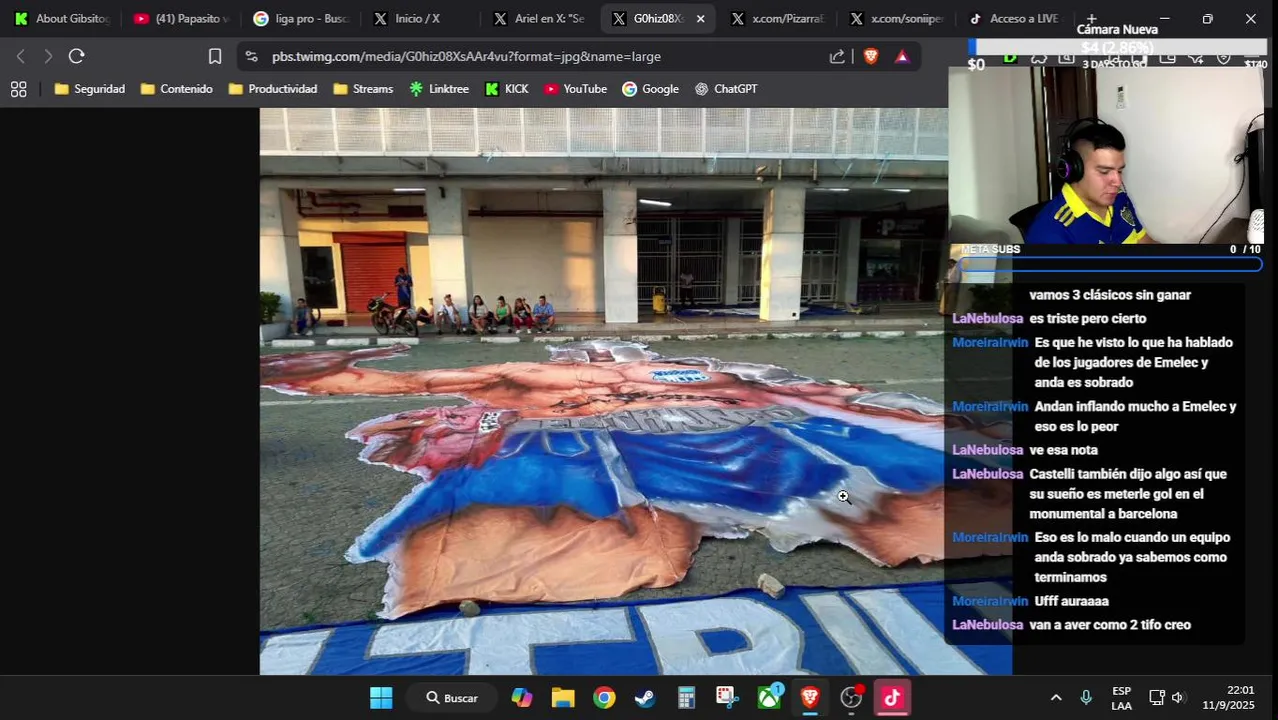This screenshot has height=720, width=1278.
Task: Open File Explorer from the taskbar
Action: click(x=563, y=698)
